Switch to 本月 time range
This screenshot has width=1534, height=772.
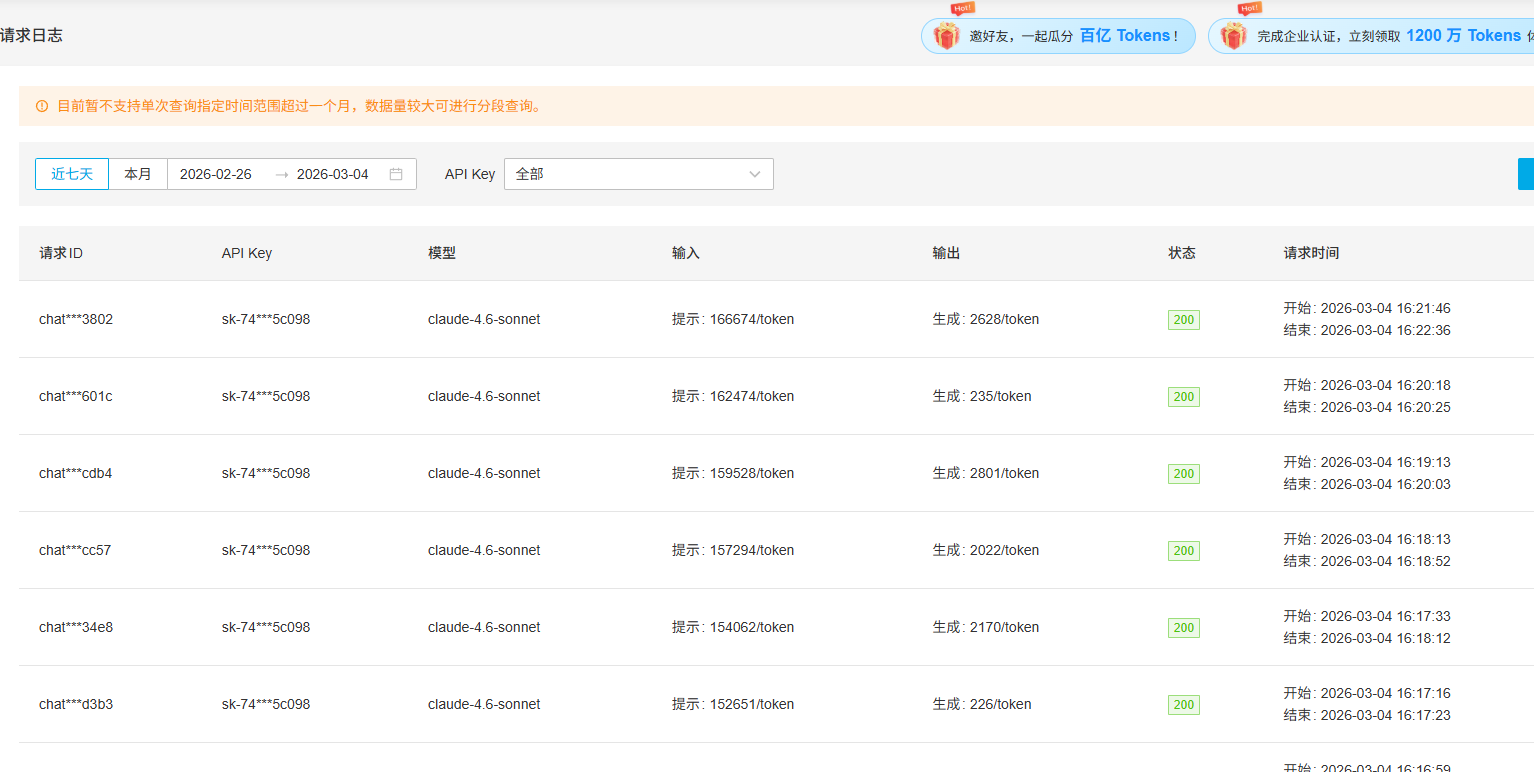coord(138,174)
